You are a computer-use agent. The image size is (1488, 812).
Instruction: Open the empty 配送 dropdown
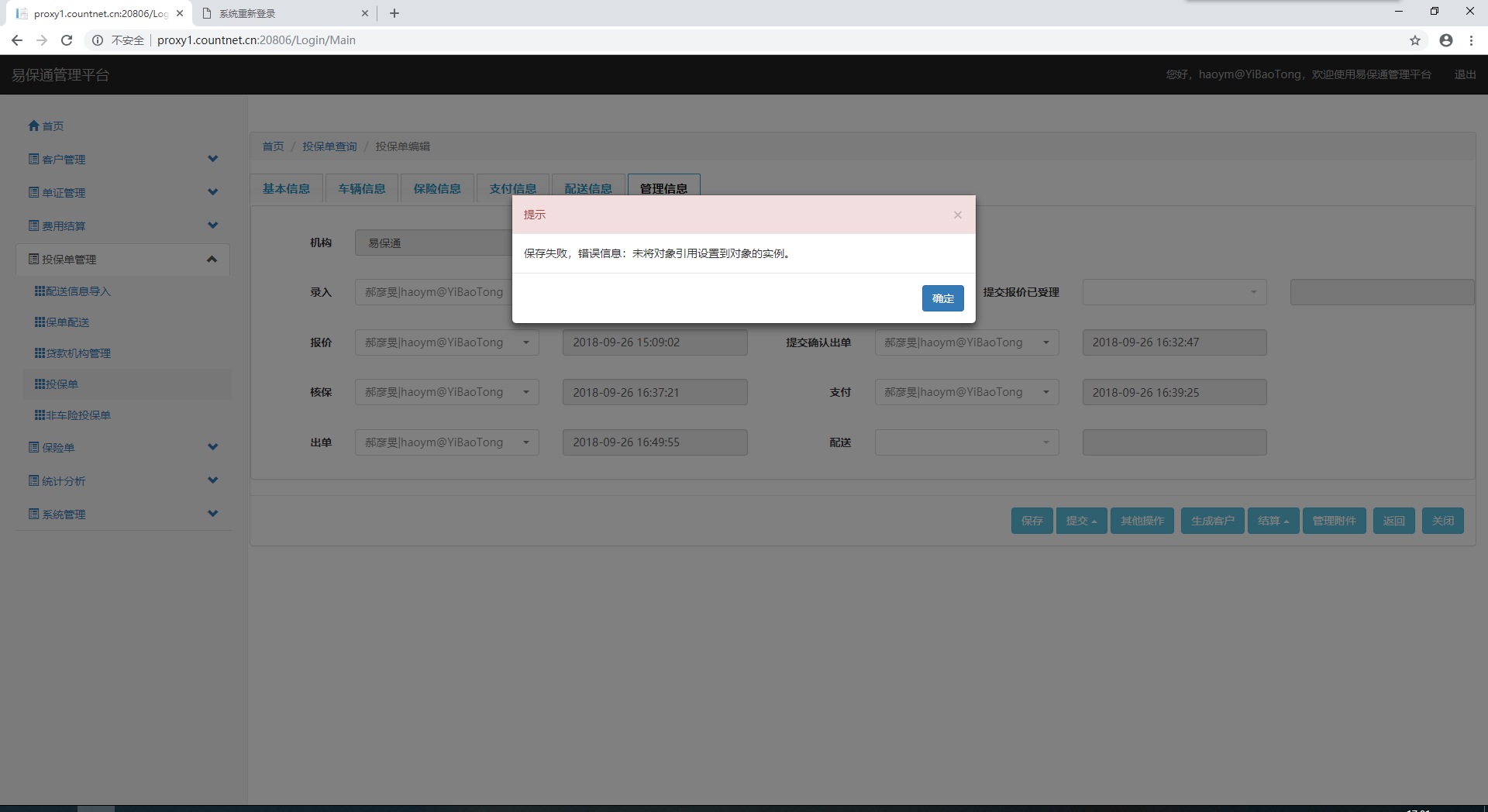point(967,442)
